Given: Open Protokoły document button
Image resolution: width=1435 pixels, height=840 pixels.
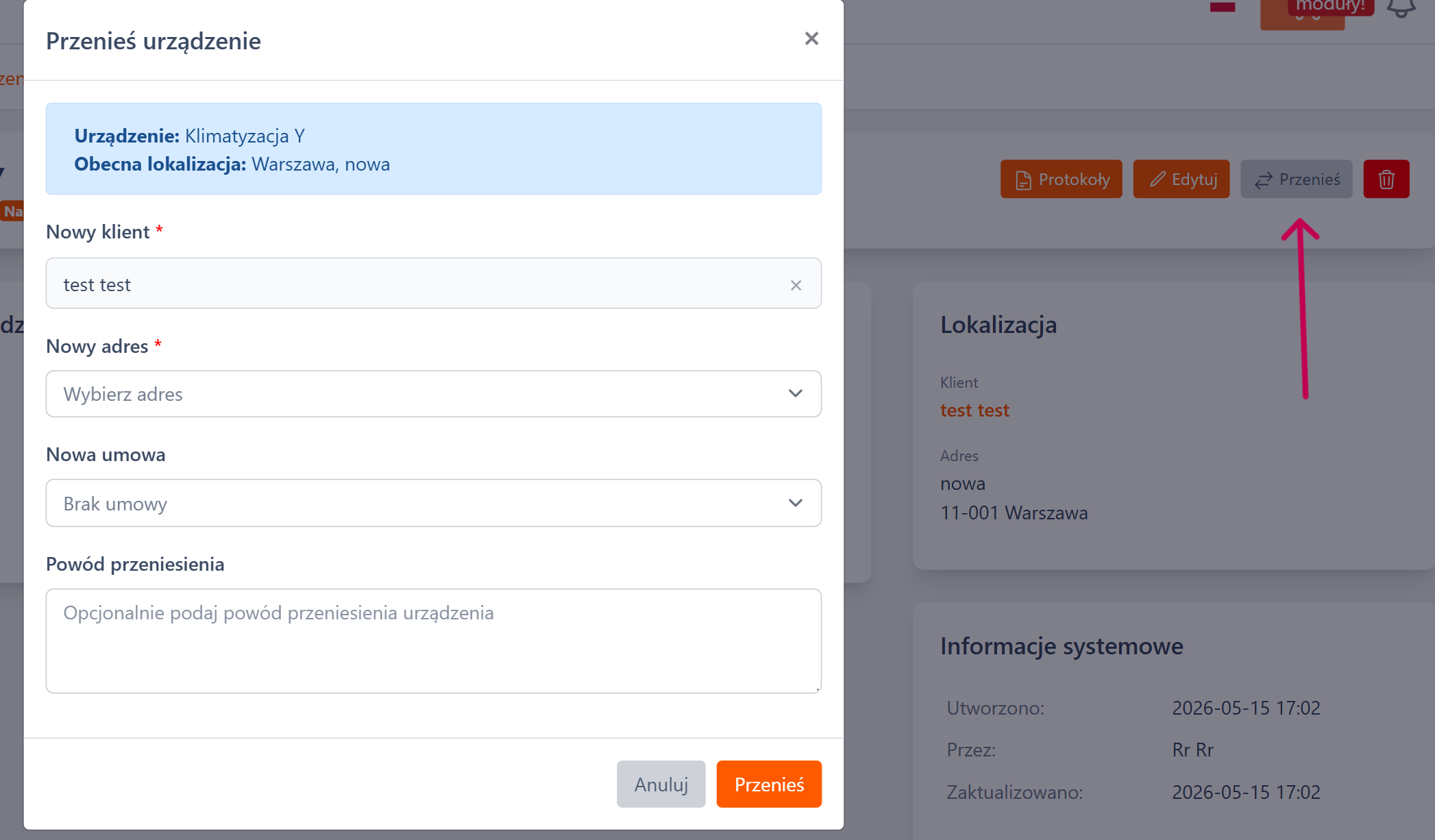Looking at the screenshot, I should (x=1061, y=180).
